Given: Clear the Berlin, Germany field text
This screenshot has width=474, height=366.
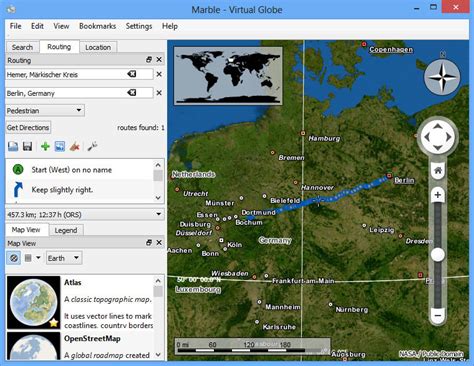Looking at the screenshot, I should [132, 93].
